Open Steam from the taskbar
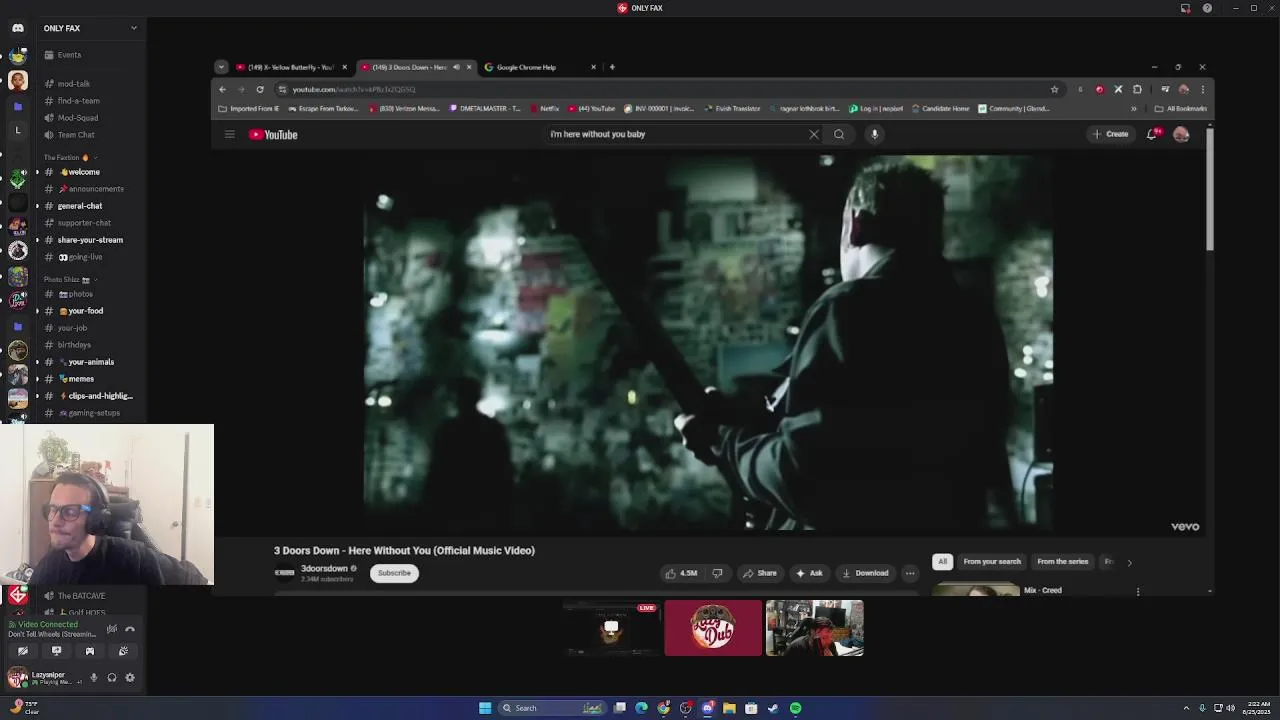 click(773, 708)
